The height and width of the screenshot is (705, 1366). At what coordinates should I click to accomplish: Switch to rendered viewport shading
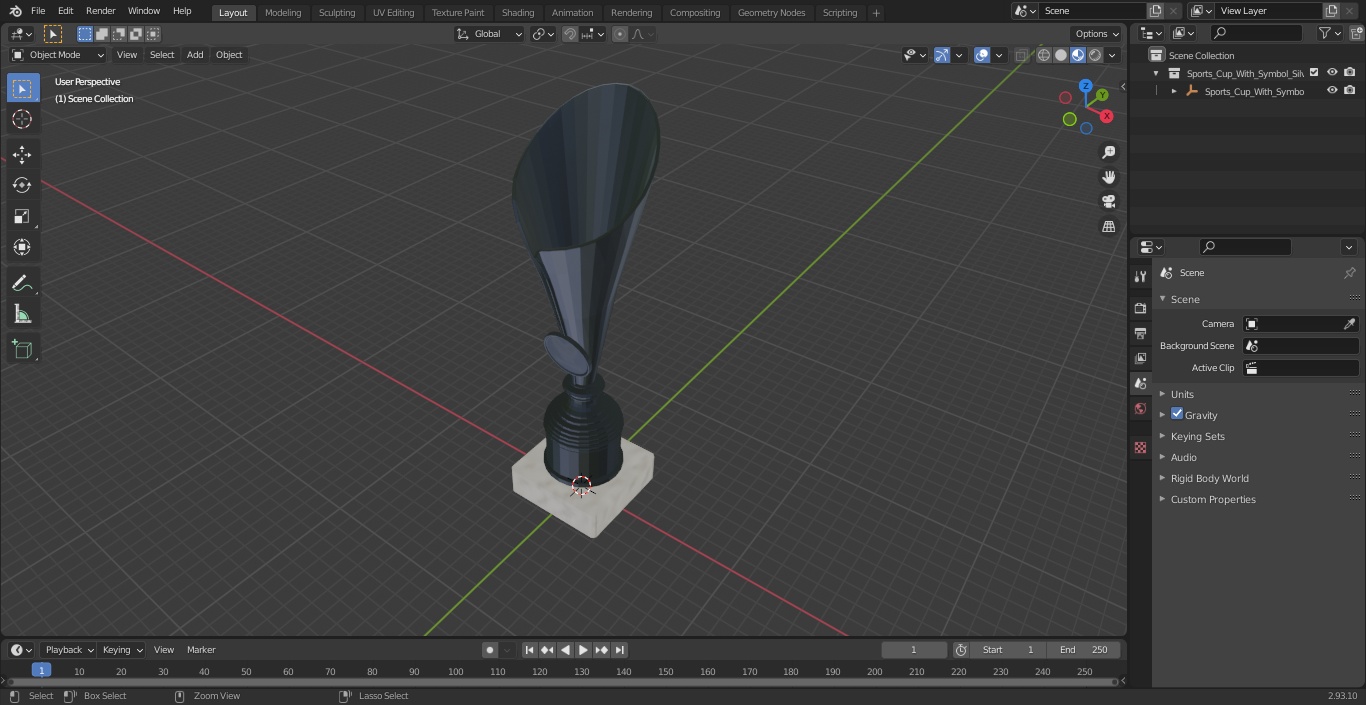[1095, 55]
